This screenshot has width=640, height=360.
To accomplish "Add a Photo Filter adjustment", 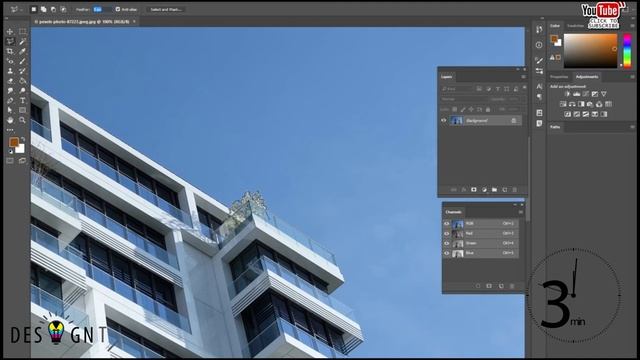I will point(590,104).
